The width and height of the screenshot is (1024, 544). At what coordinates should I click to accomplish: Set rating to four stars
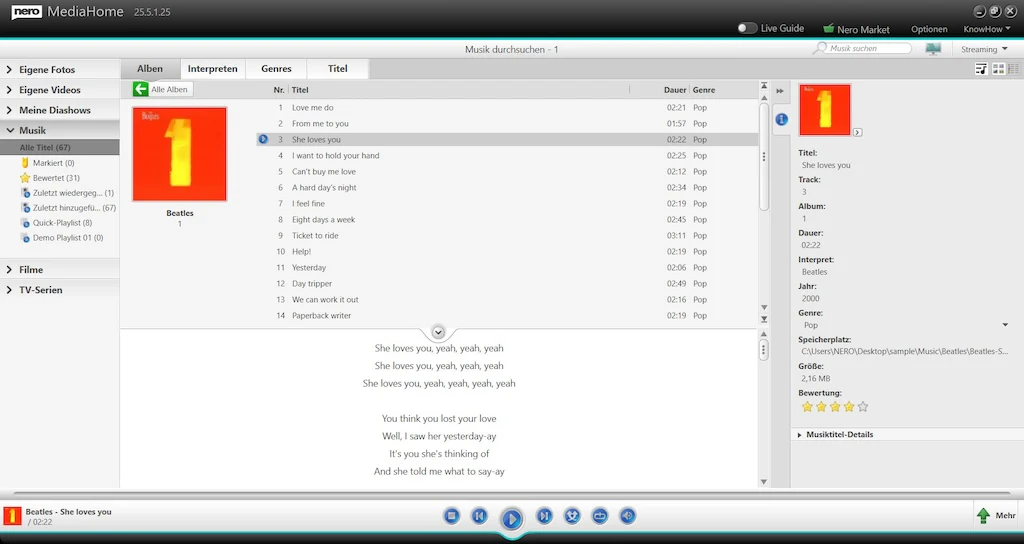coord(848,407)
